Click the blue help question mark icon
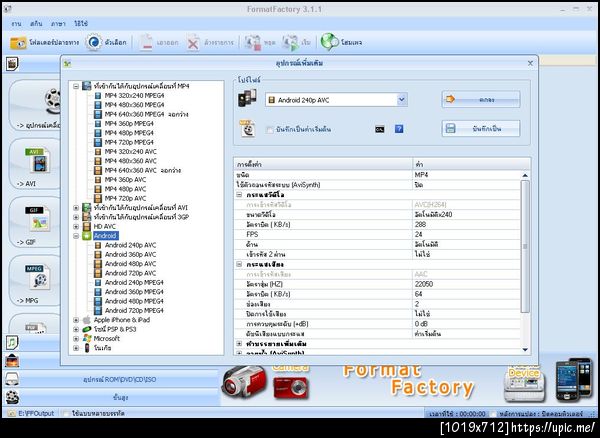 point(399,129)
